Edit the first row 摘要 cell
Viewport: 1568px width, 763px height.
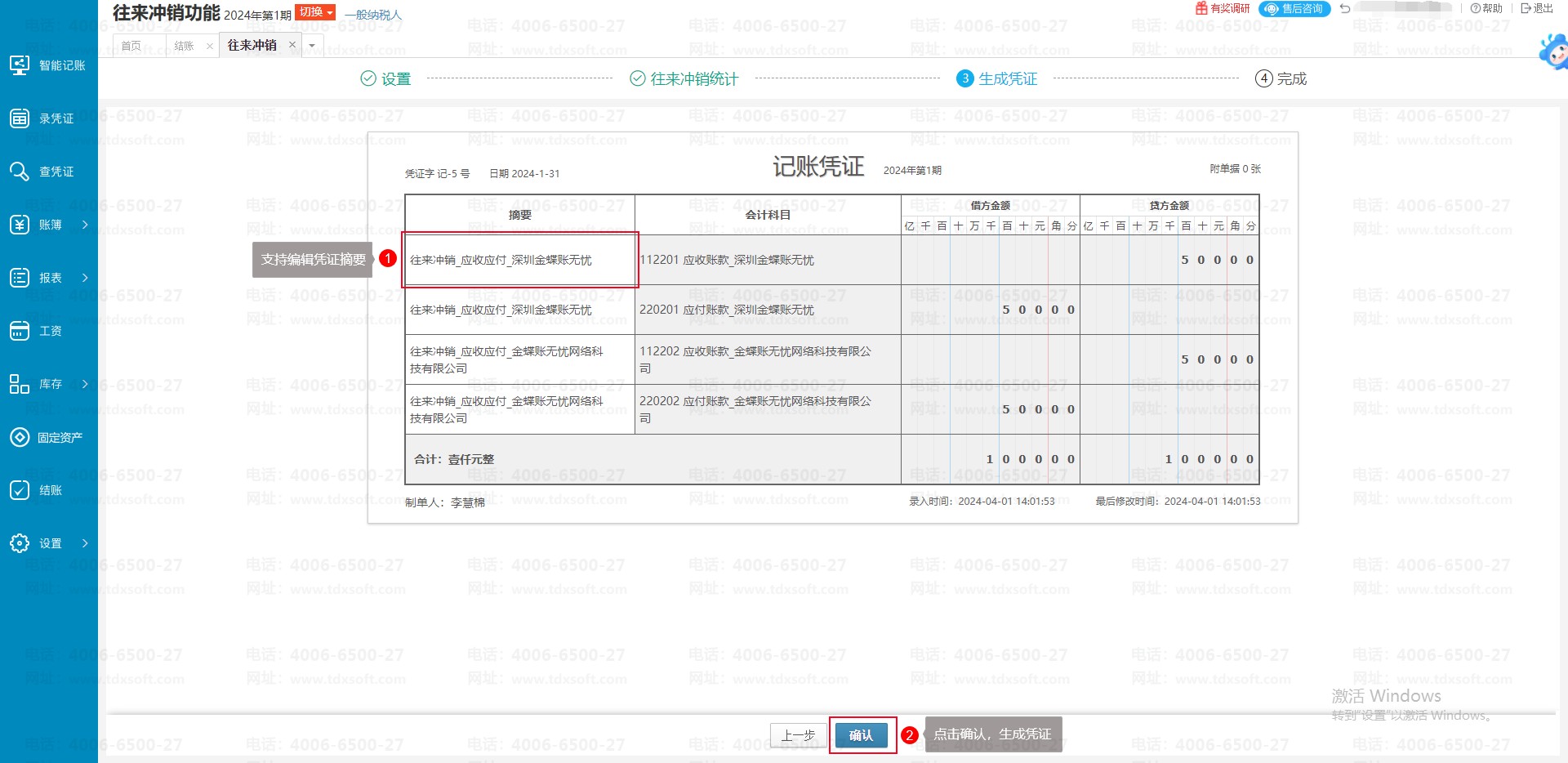(519, 260)
